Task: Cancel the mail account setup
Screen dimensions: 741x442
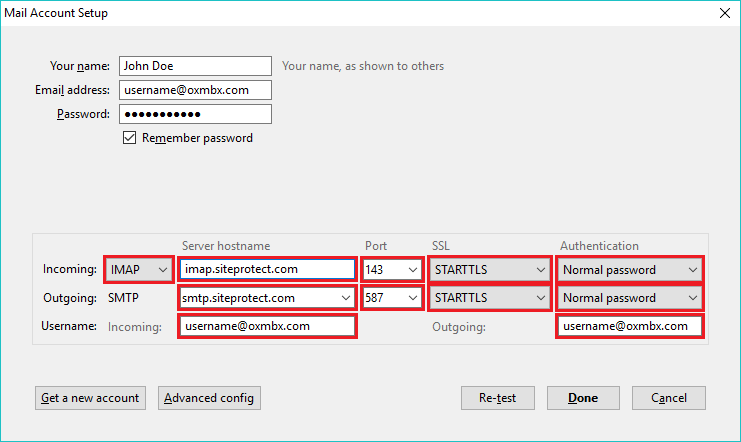Action: point(668,398)
